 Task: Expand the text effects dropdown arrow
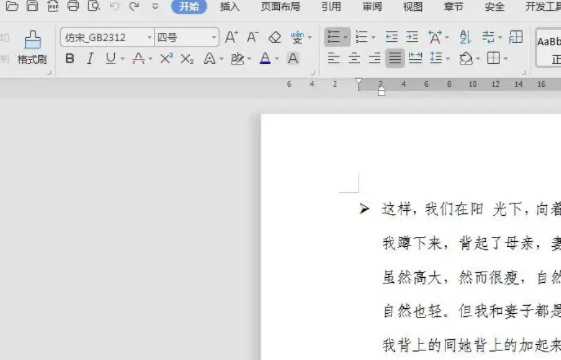[221, 59]
